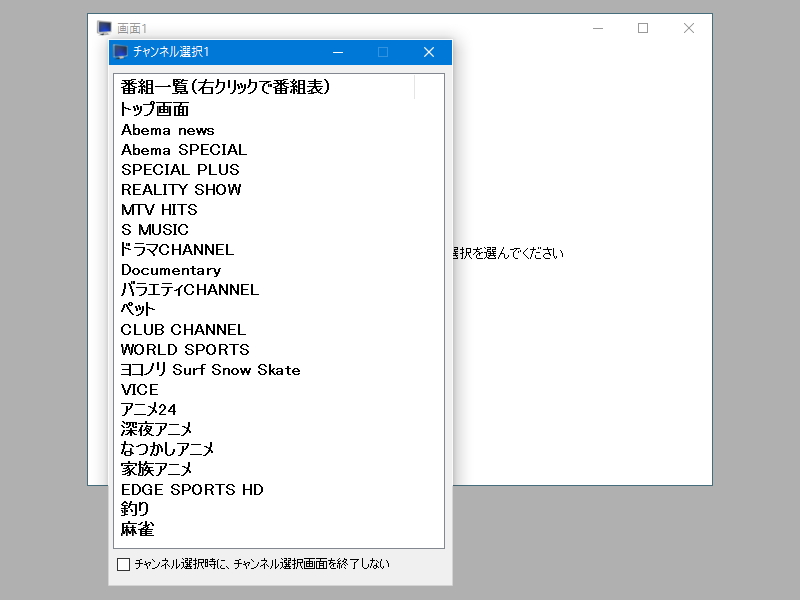Select 番組一覧(右クリックで番組表) list entry
Viewport: 800px width, 600px height.
pyautogui.click(x=226, y=87)
